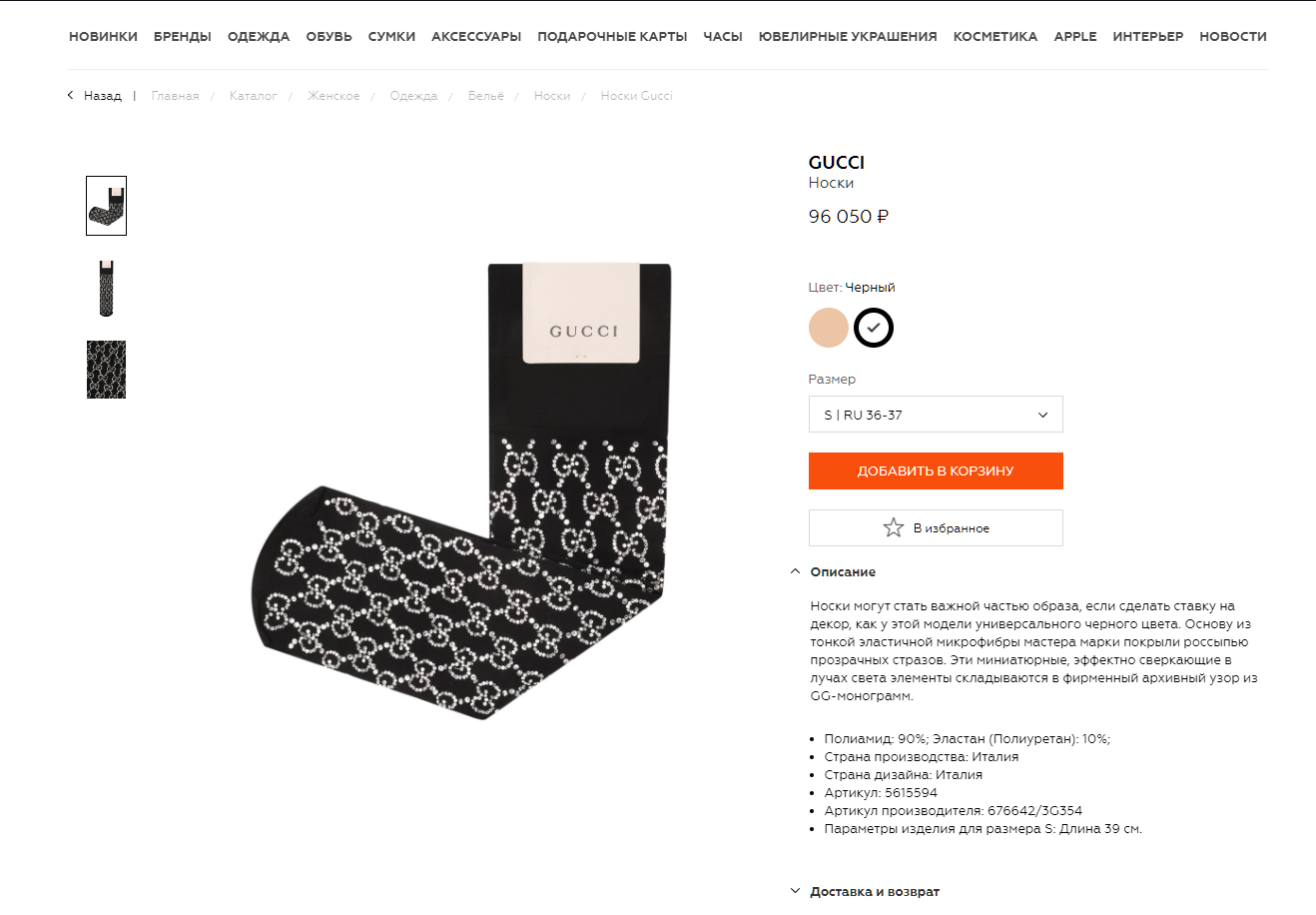
Task: Open the Подарочные карты menu
Action: click(612, 36)
